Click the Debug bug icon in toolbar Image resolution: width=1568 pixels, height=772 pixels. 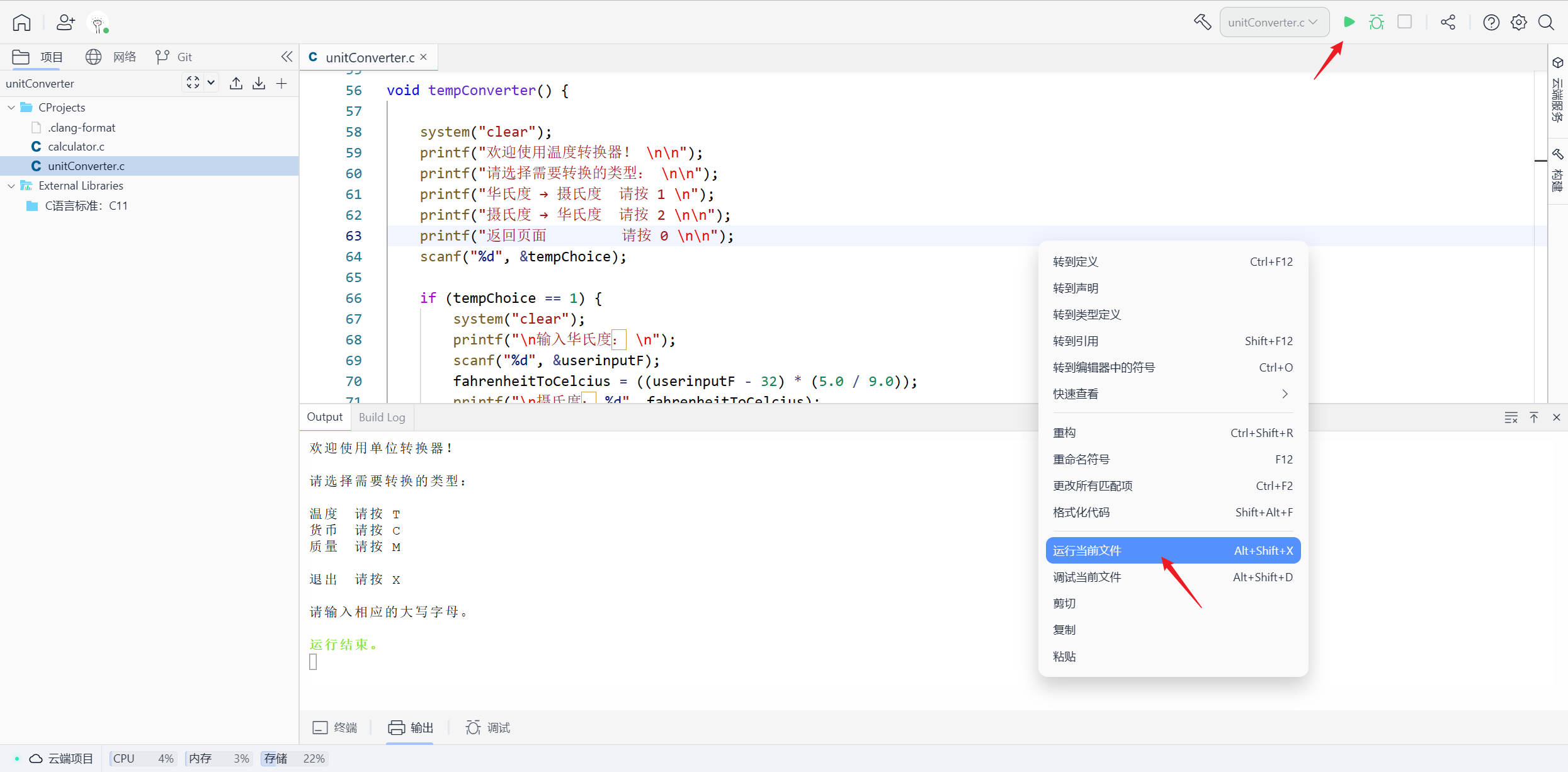(1377, 22)
